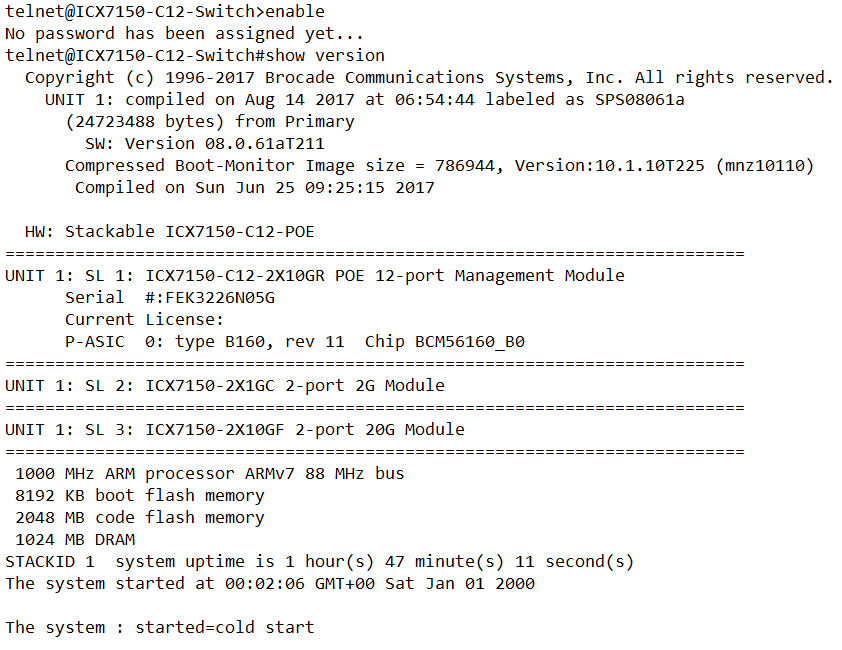Image resolution: width=842 pixels, height=650 pixels.
Task: Click the Compressed Boot-Monitor Image size line
Action: pos(438,166)
